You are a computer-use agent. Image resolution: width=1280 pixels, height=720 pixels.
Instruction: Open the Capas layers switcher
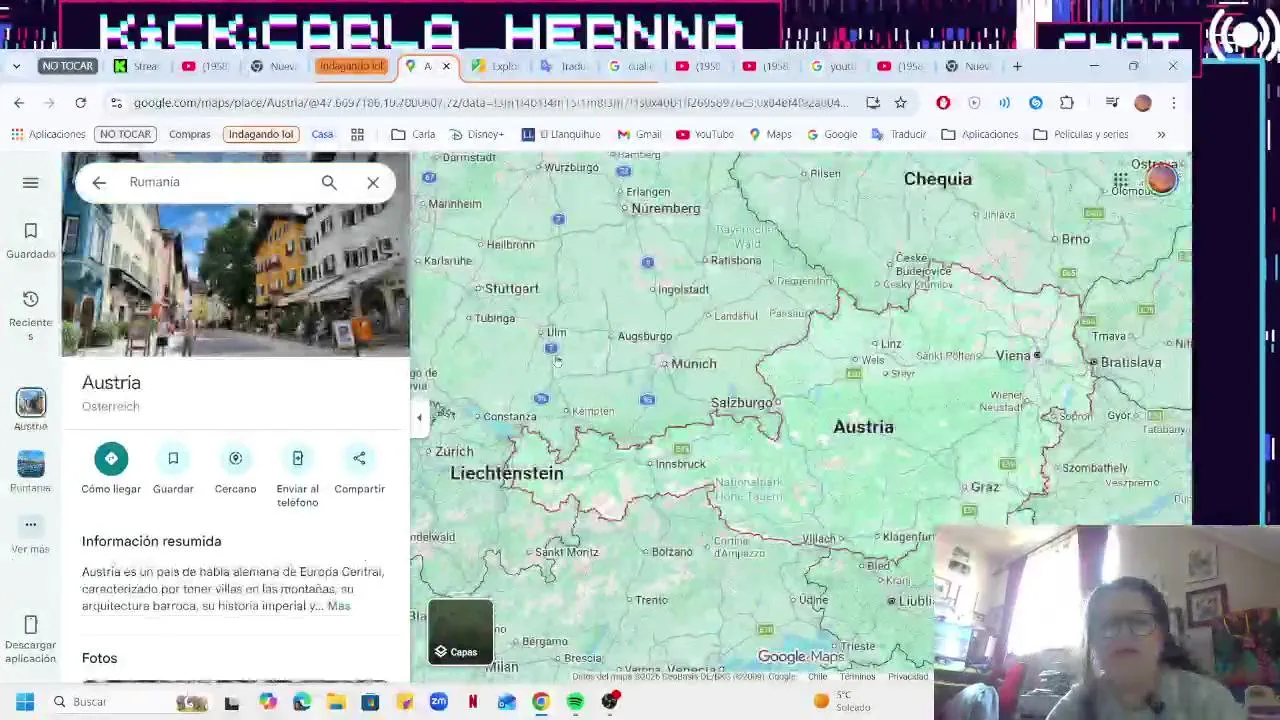(461, 632)
